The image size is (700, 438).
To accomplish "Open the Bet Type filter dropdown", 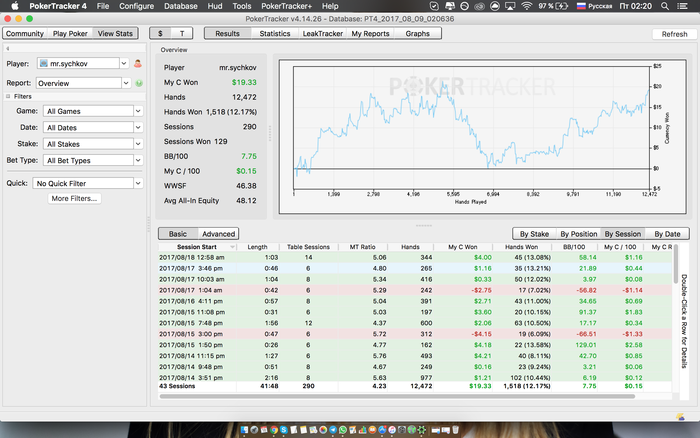I will pyautogui.click(x=93, y=161).
